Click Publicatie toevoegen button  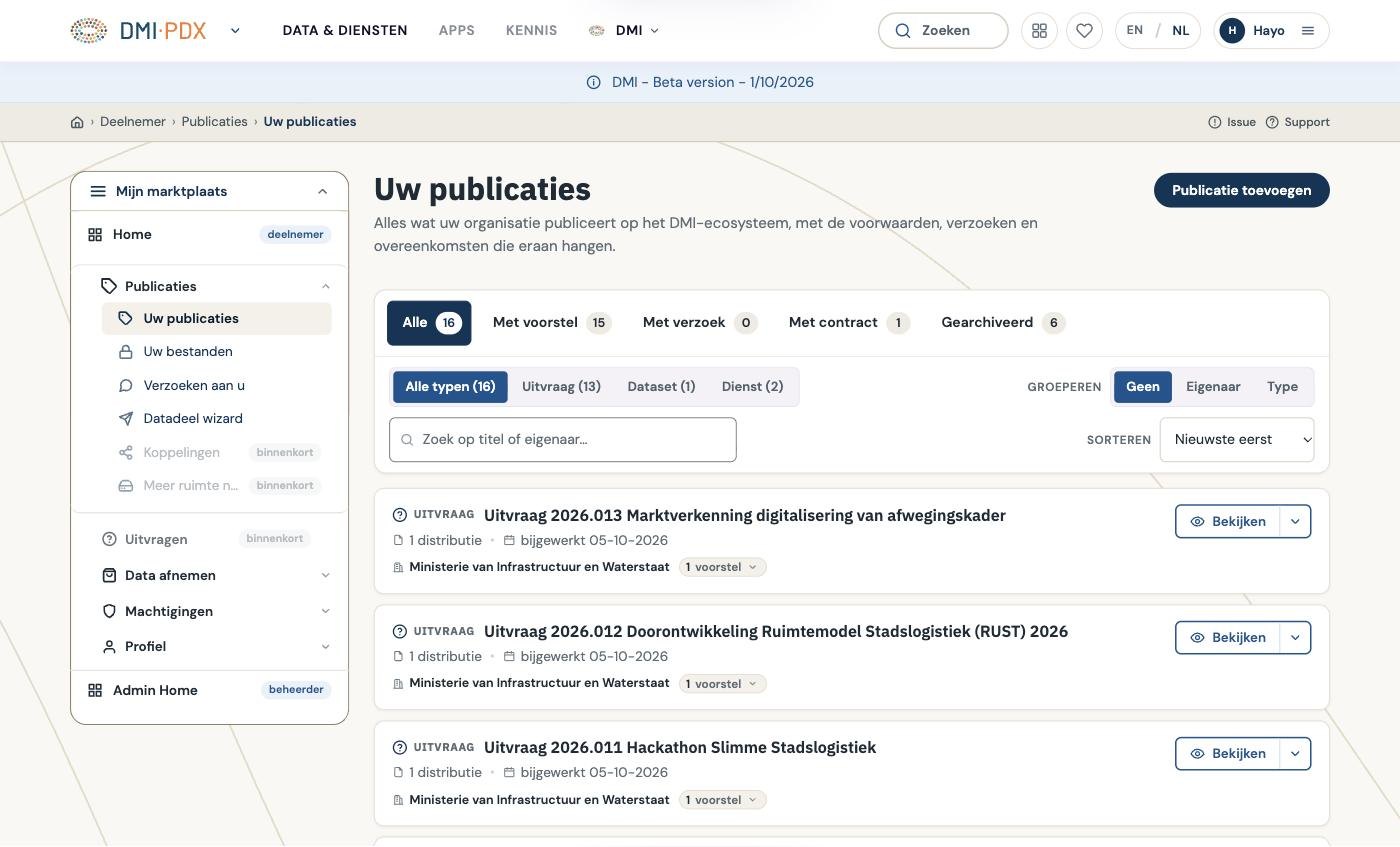(1242, 190)
